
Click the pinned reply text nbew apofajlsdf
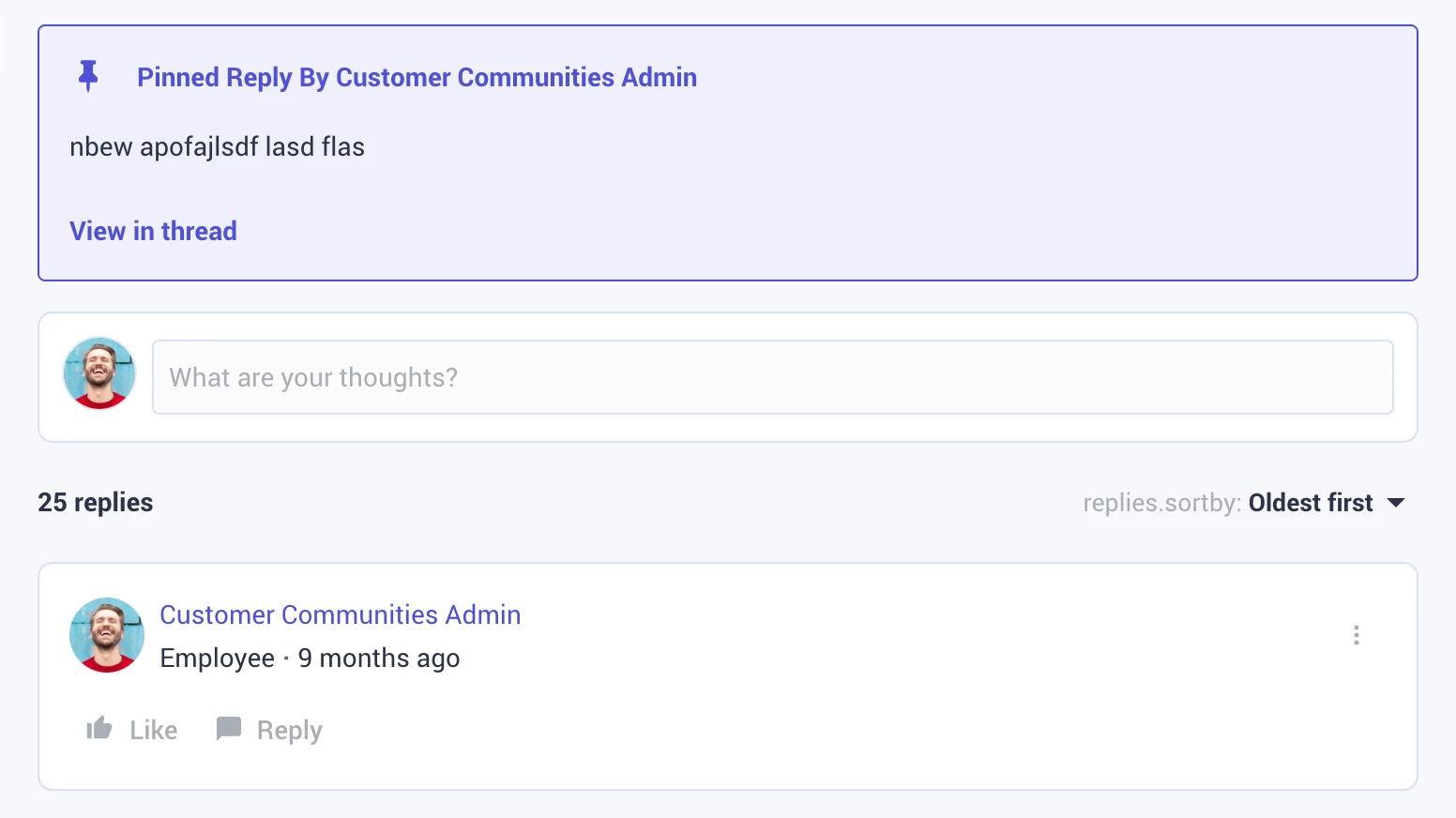pyautogui.click(x=217, y=147)
